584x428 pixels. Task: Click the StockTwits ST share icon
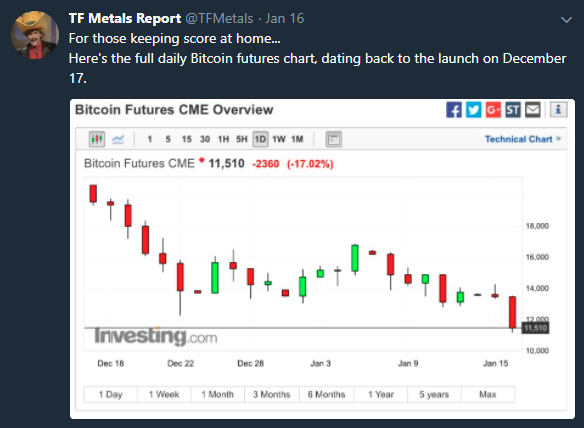pos(513,110)
